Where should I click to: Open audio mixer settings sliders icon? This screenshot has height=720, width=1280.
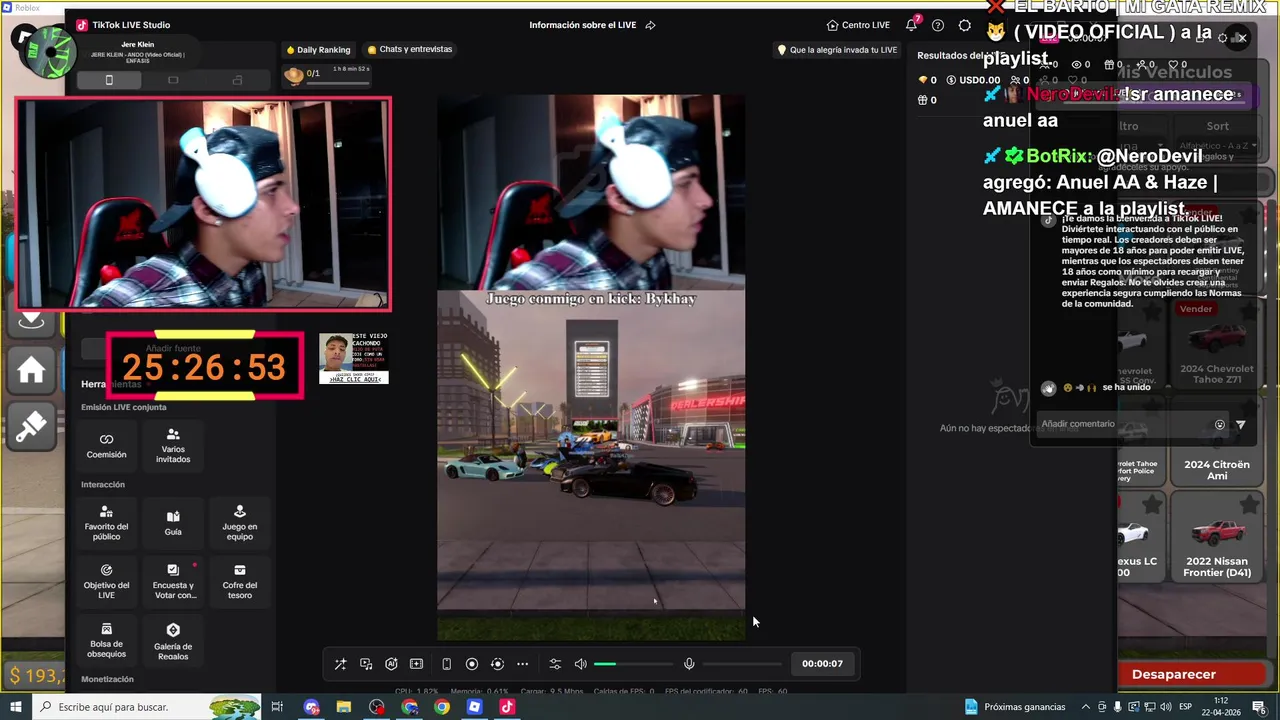(x=555, y=664)
